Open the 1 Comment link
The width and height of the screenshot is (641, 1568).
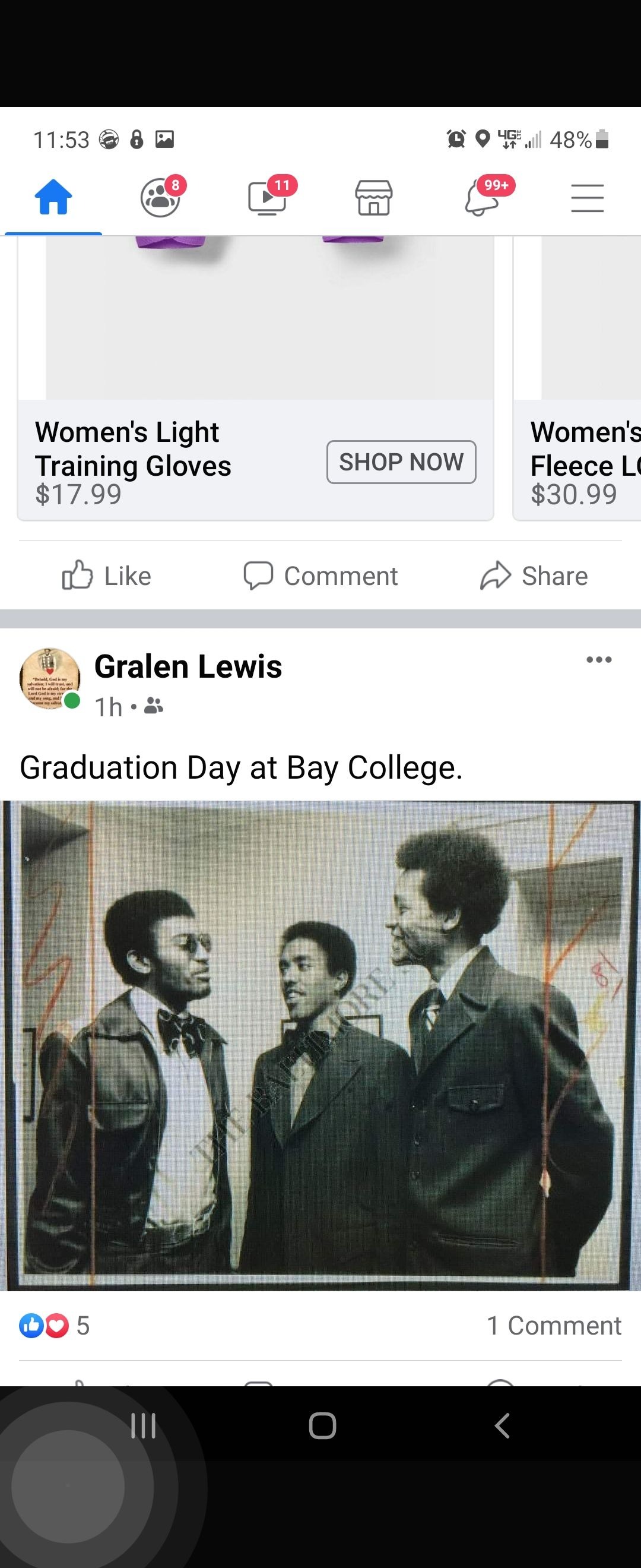tap(554, 1325)
